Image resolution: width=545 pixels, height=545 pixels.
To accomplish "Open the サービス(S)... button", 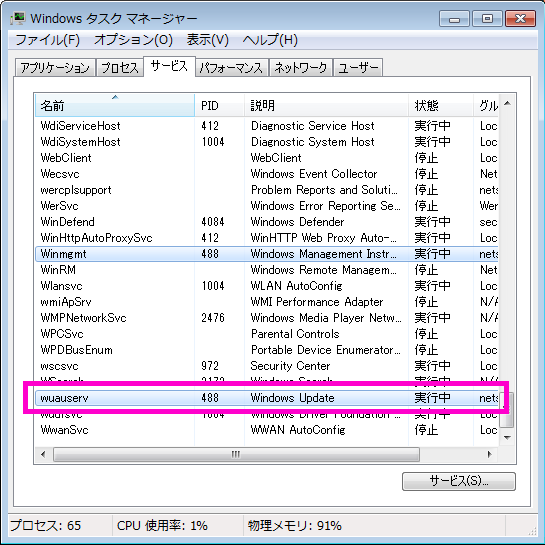I will 458,481.
